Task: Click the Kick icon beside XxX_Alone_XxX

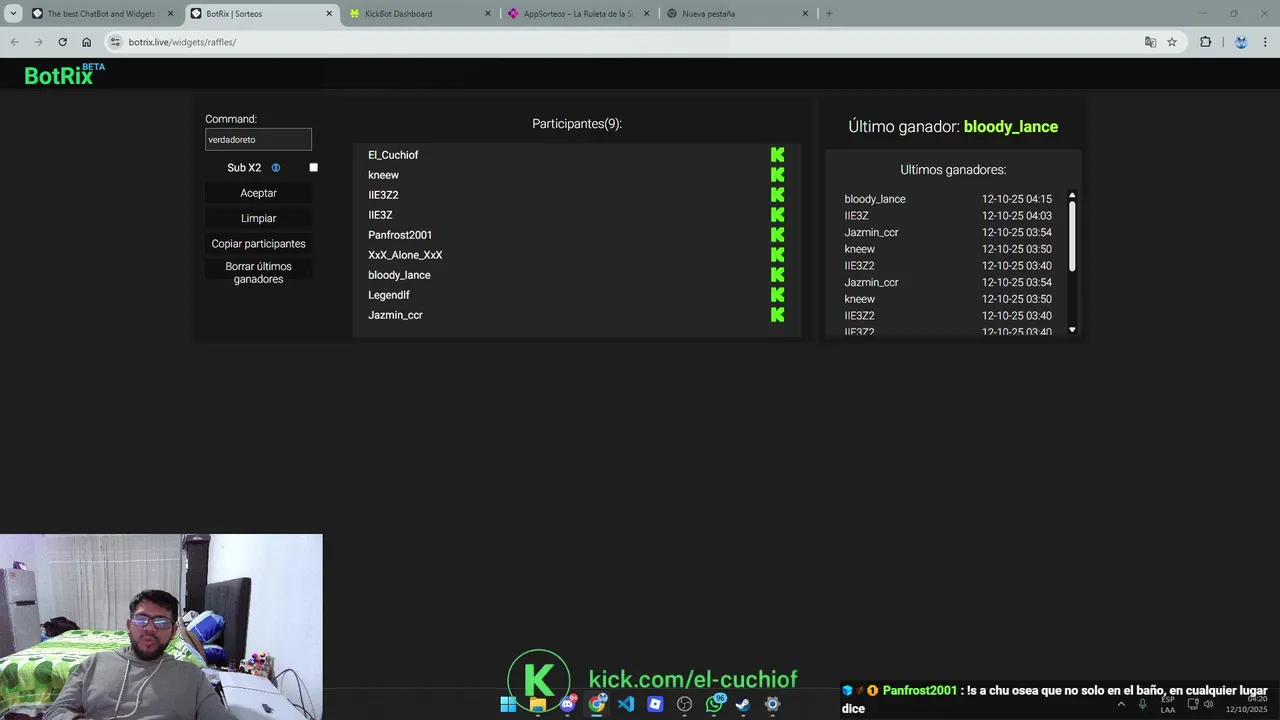Action: (x=777, y=255)
